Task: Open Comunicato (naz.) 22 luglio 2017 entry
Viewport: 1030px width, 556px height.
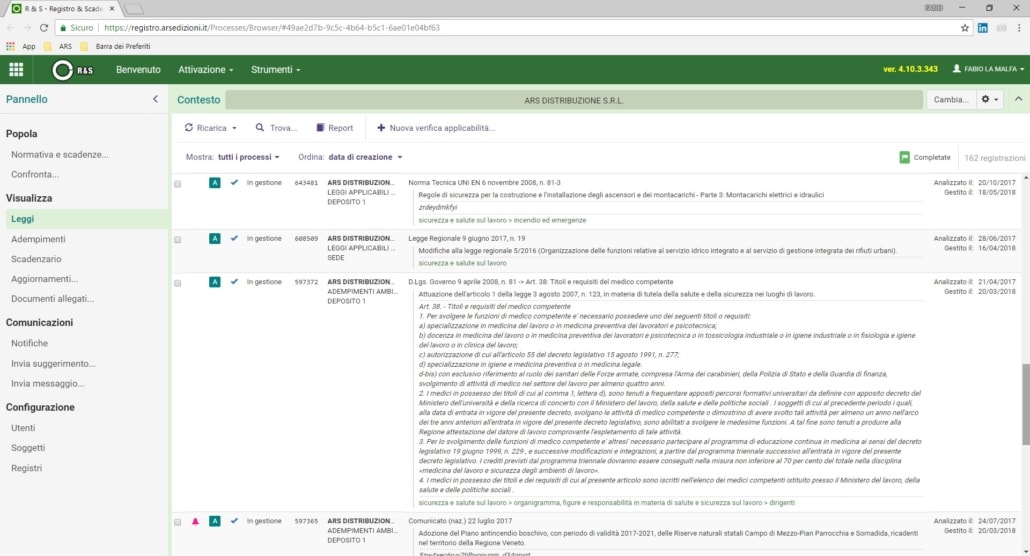Action: coord(460,521)
